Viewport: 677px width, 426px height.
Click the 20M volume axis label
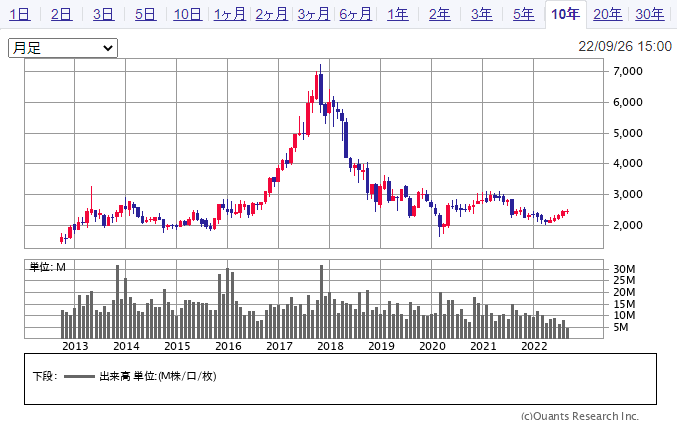624,292
